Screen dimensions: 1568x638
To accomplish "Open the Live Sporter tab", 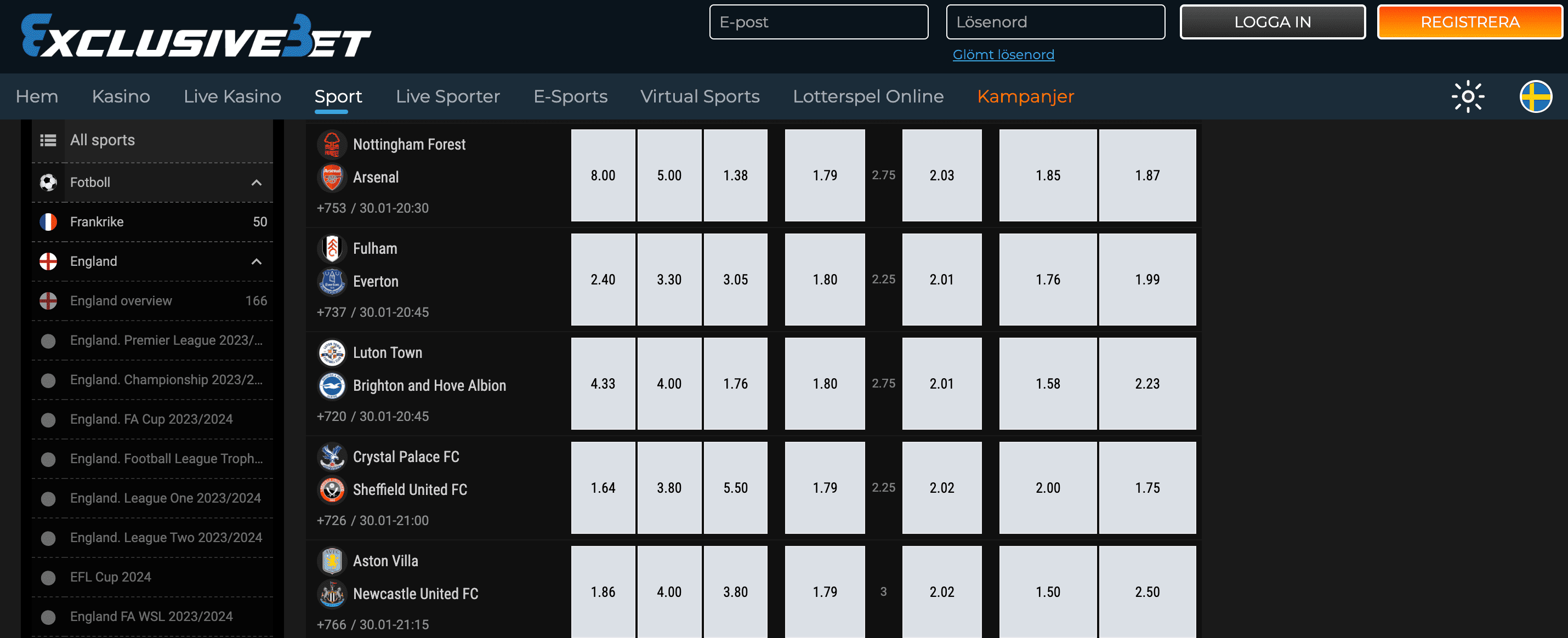I will [447, 96].
